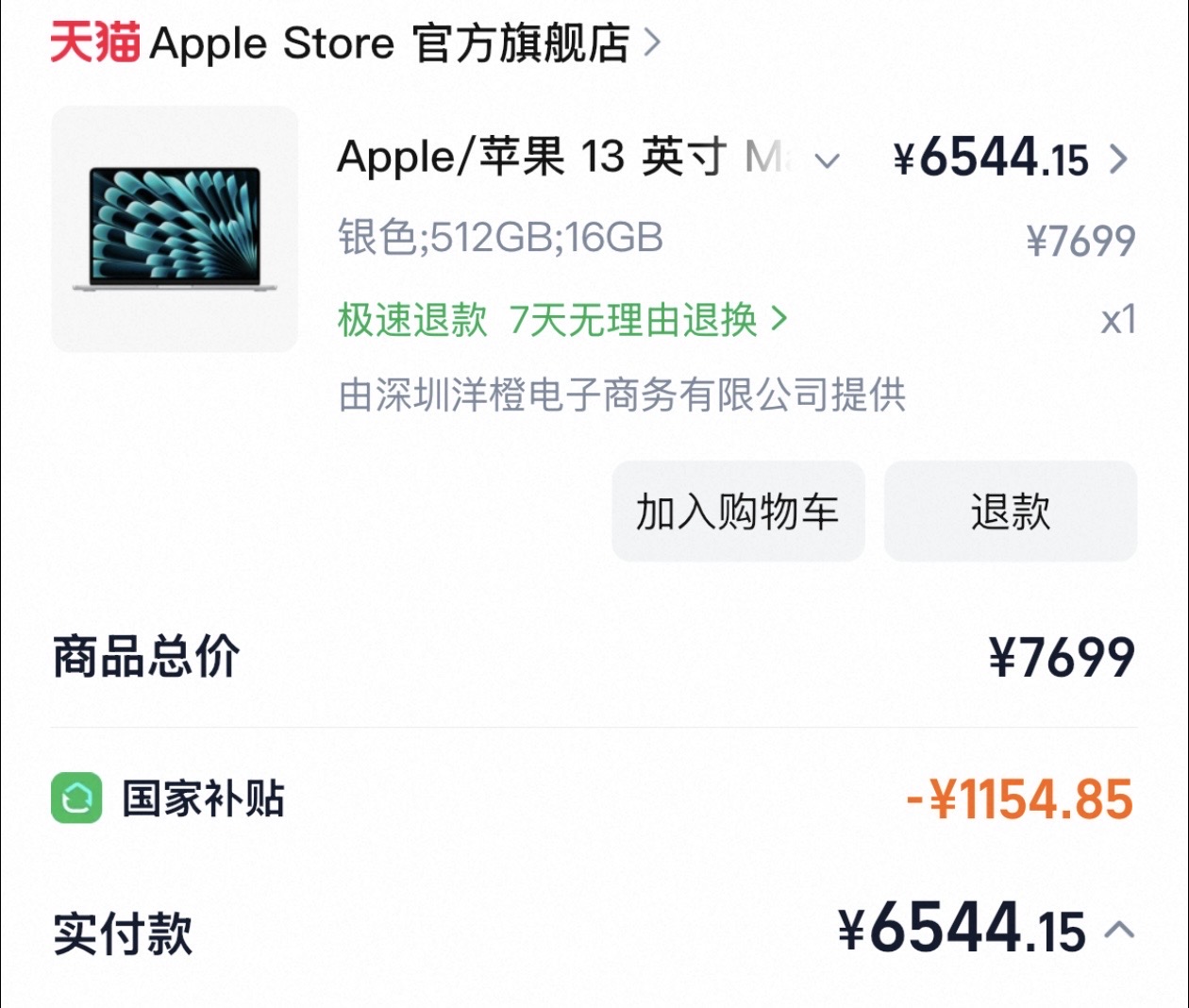Expand the truncated product title dropdown arrow
The image size is (1189, 1008).
click(x=827, y=160)
